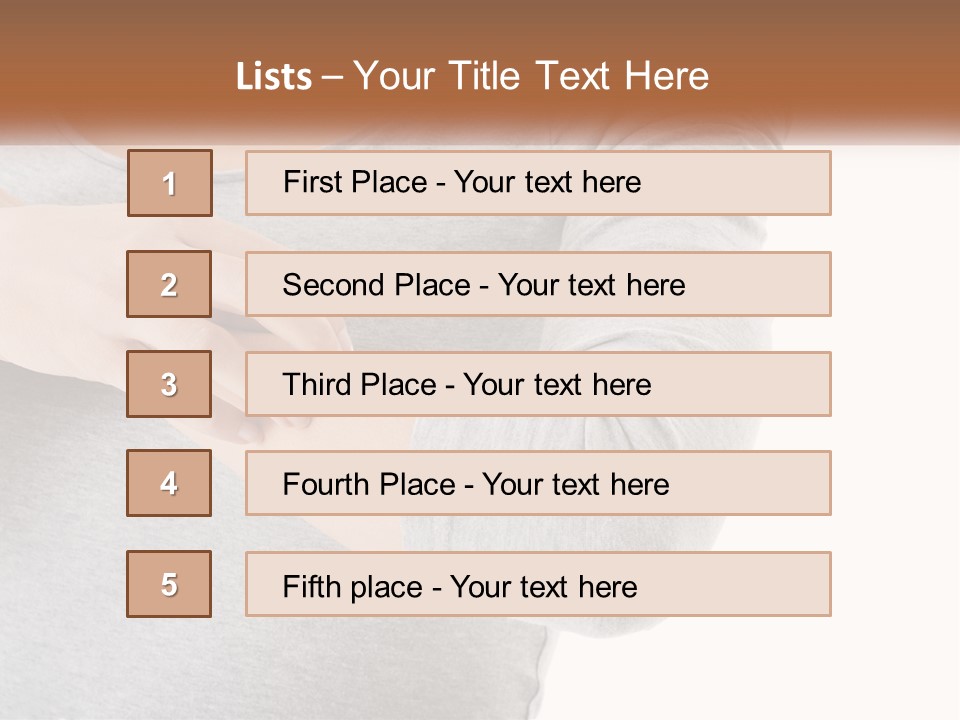Select the number 4 box
The width and height of the screenshot is (960, 720).
click(169, 483)
